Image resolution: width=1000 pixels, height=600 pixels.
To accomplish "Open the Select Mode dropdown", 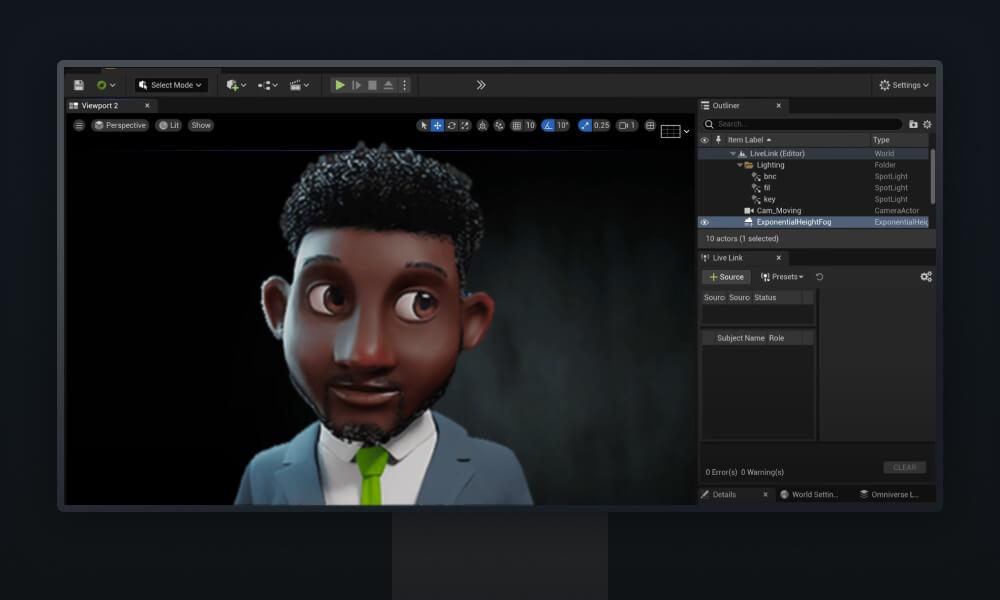I will [171, 85].
